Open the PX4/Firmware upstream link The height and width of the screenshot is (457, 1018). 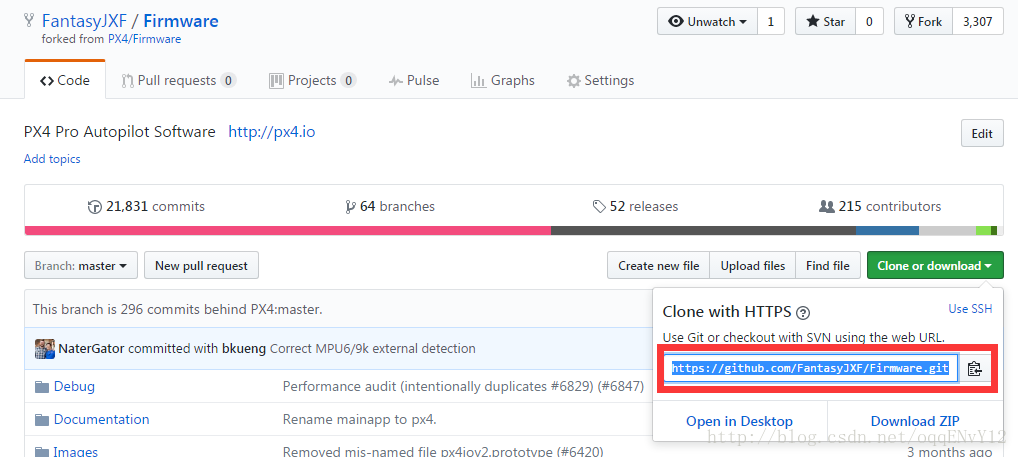[x=144, y=39]
